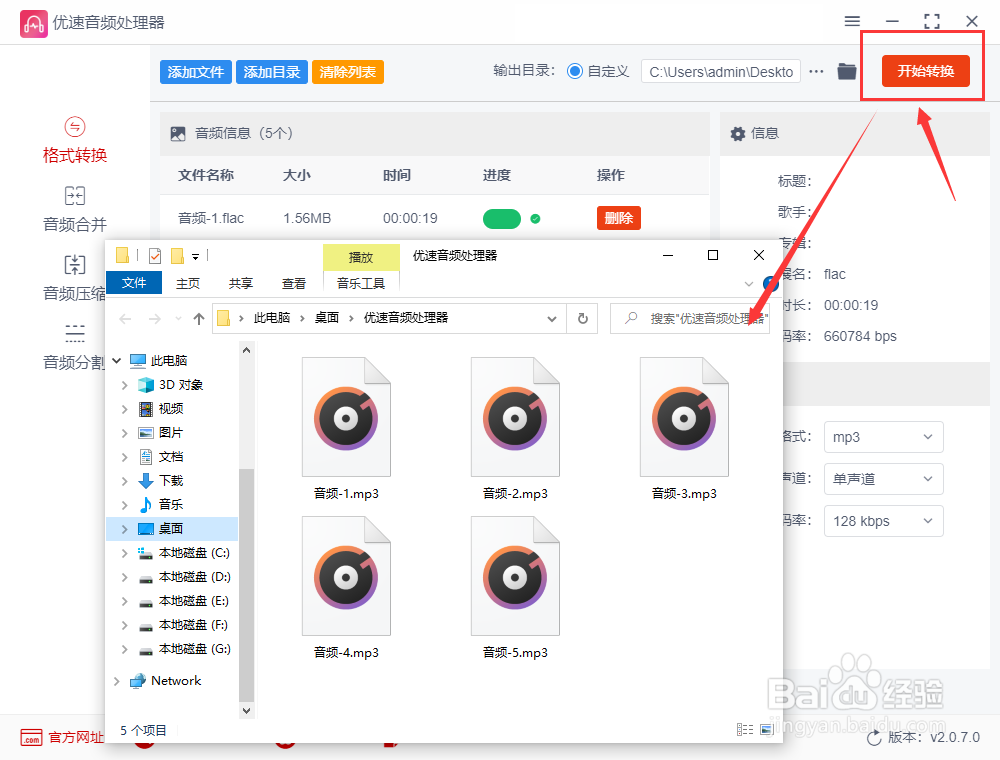Click the green progress bar of 音频-1.flac
Image resolution: width=1000 pixels, height=760 pixels.
(x=502, y=219)
